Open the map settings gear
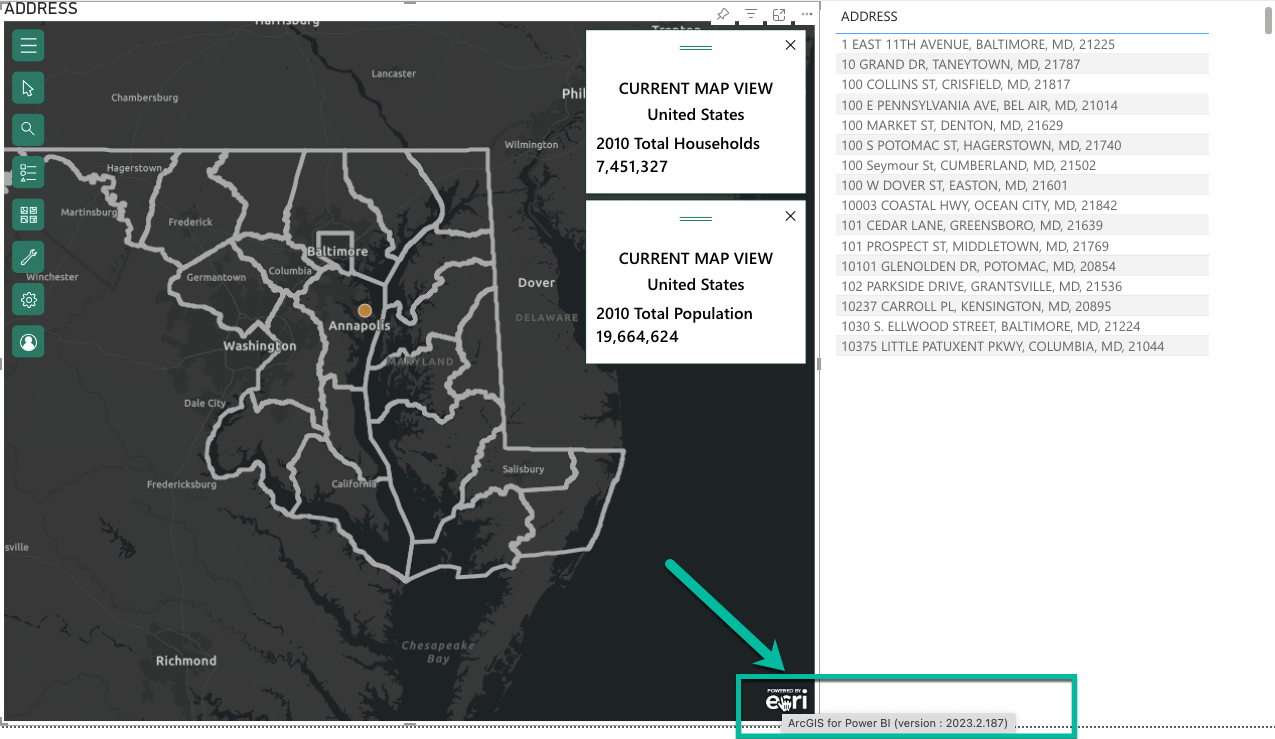Viewport: 1275px width, 739px height. [27, 299]
